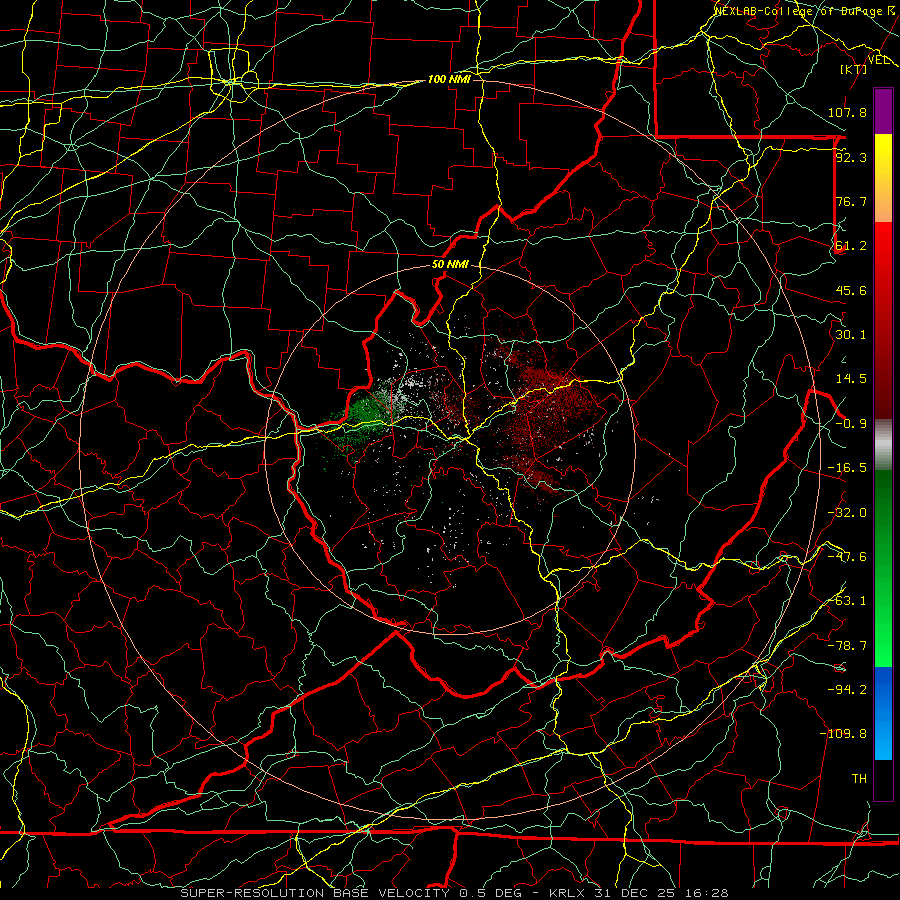Click the -32.0 velocity scale value
This screenshot has height=900, width=900.
tap(847, 513)
